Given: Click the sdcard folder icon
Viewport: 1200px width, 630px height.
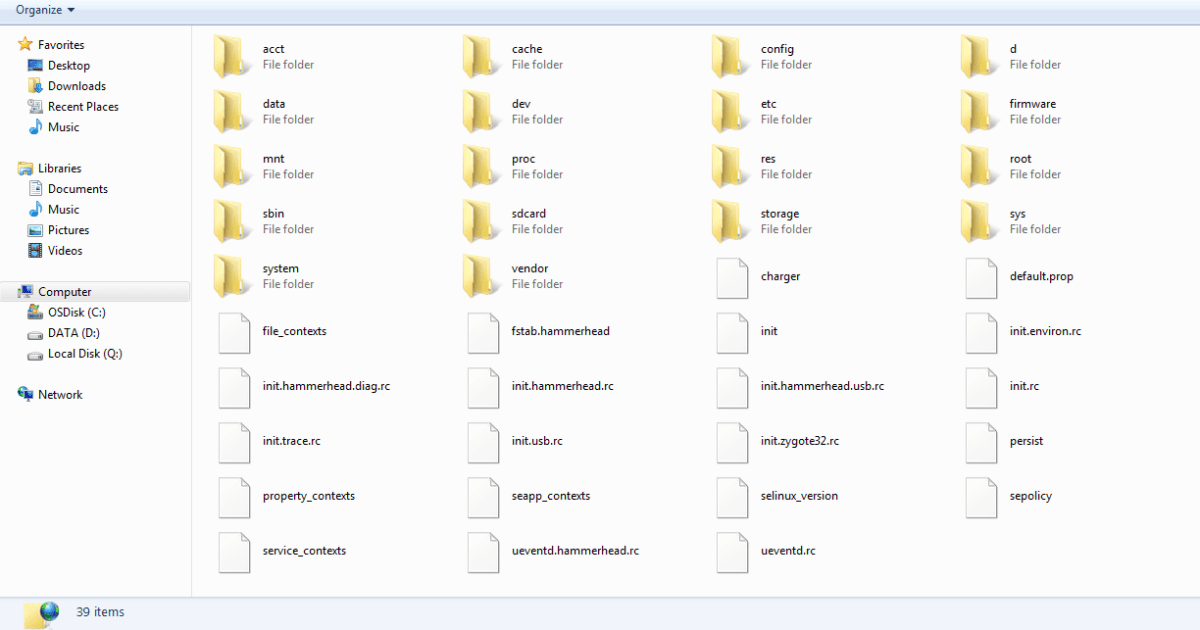Looking at the screenshot, I should [x=482, y=222].
